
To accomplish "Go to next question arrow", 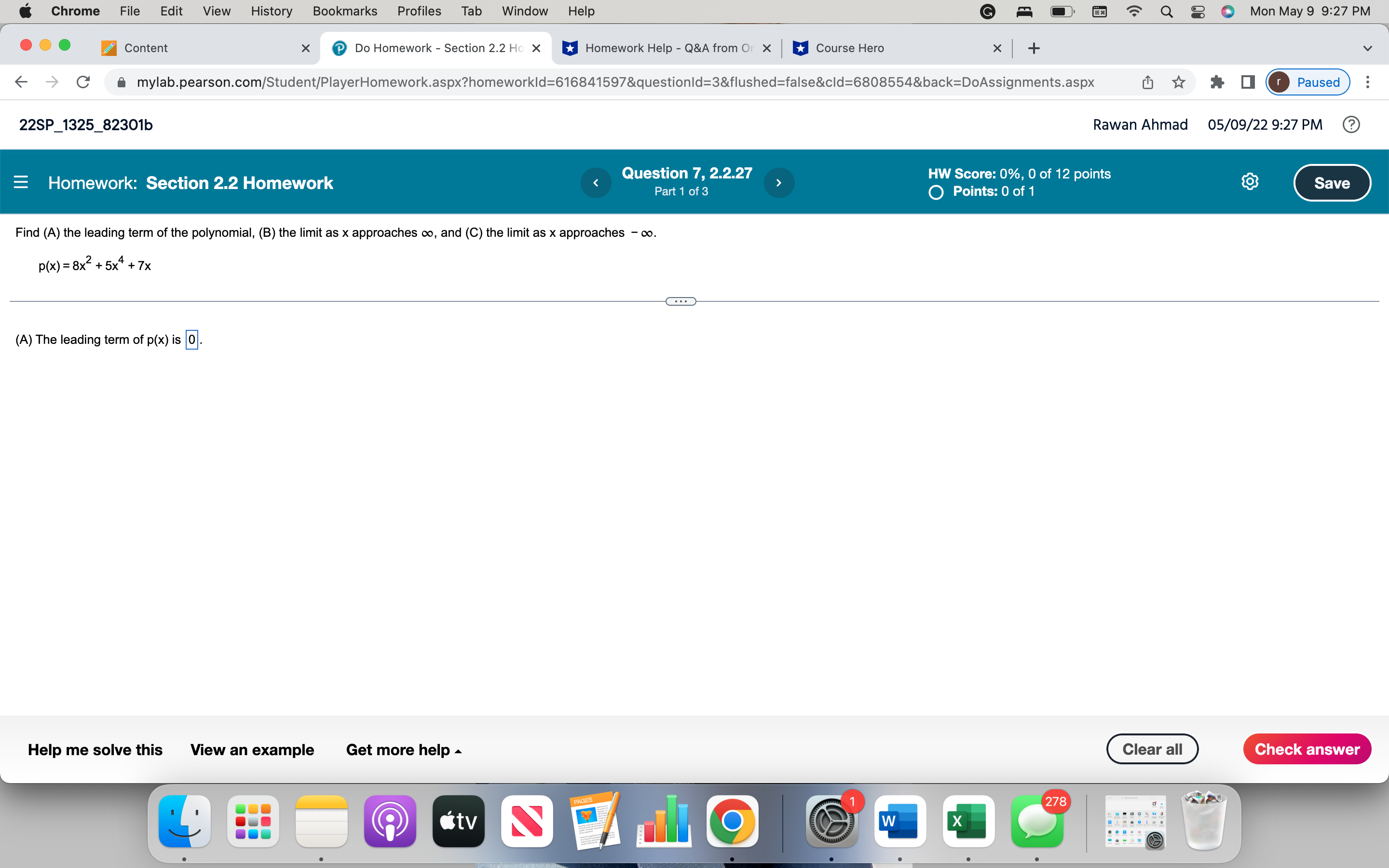I will coord(779,183).
